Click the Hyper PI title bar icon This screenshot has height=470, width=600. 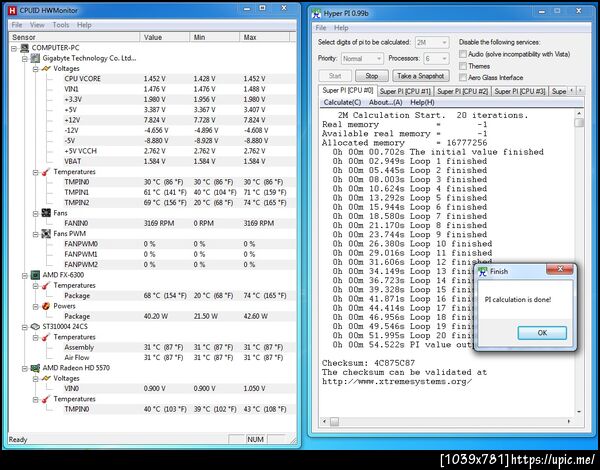coord(316,14)
